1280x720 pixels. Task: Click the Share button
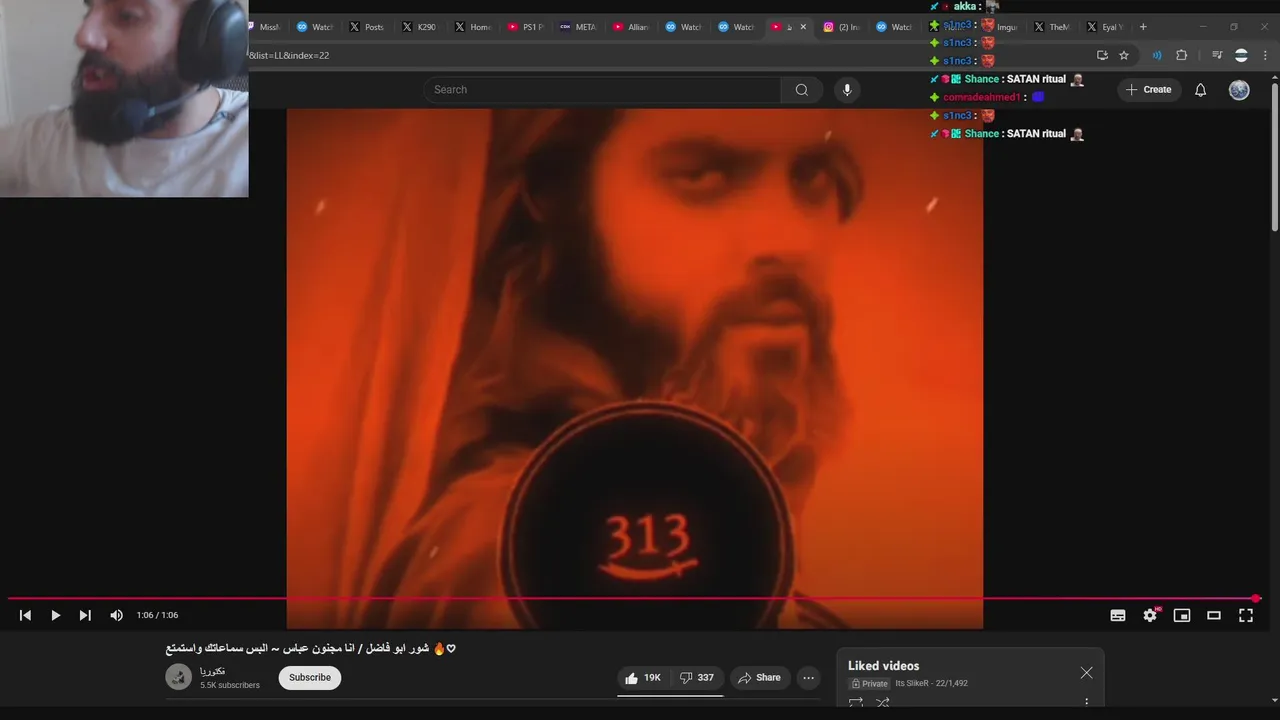click(759, 678)
